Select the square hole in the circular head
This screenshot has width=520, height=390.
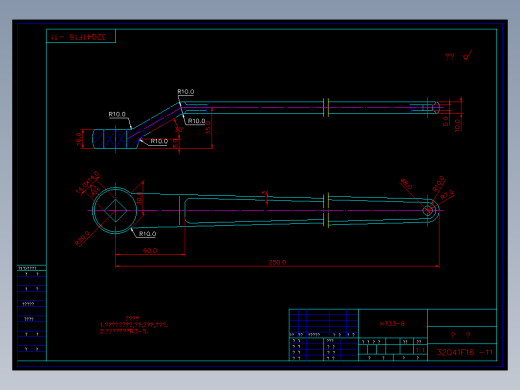click(x=115, y=210)
